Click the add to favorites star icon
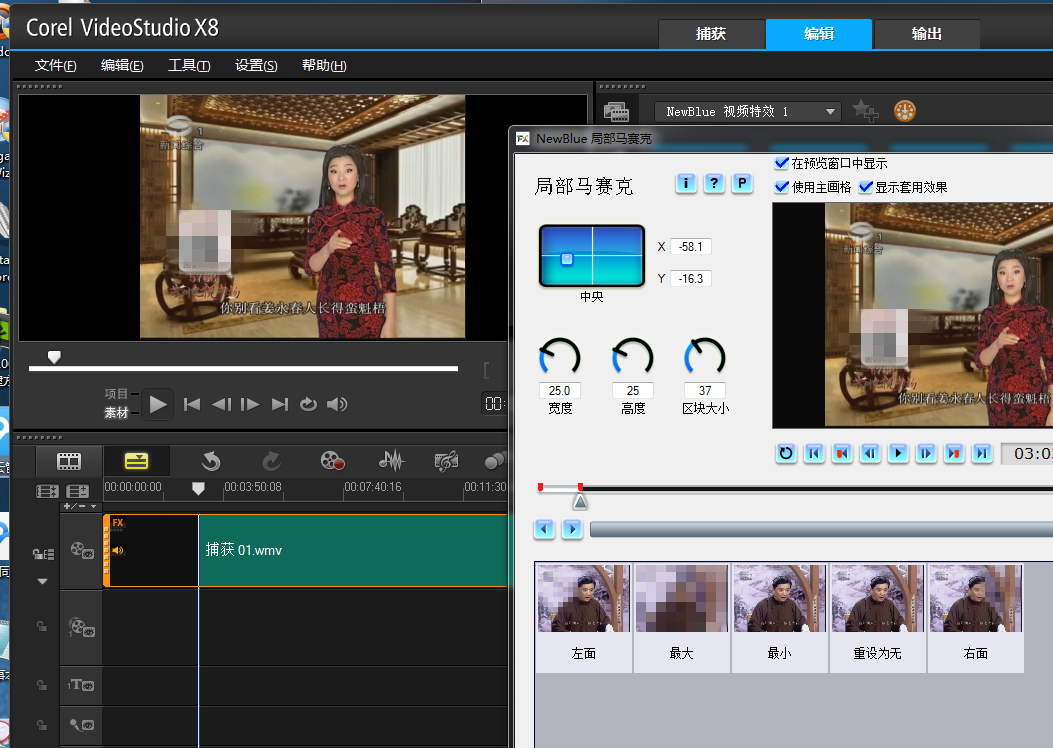This screenshot has width=1053, height=748. pyautogui.click(x=865, y=111)
